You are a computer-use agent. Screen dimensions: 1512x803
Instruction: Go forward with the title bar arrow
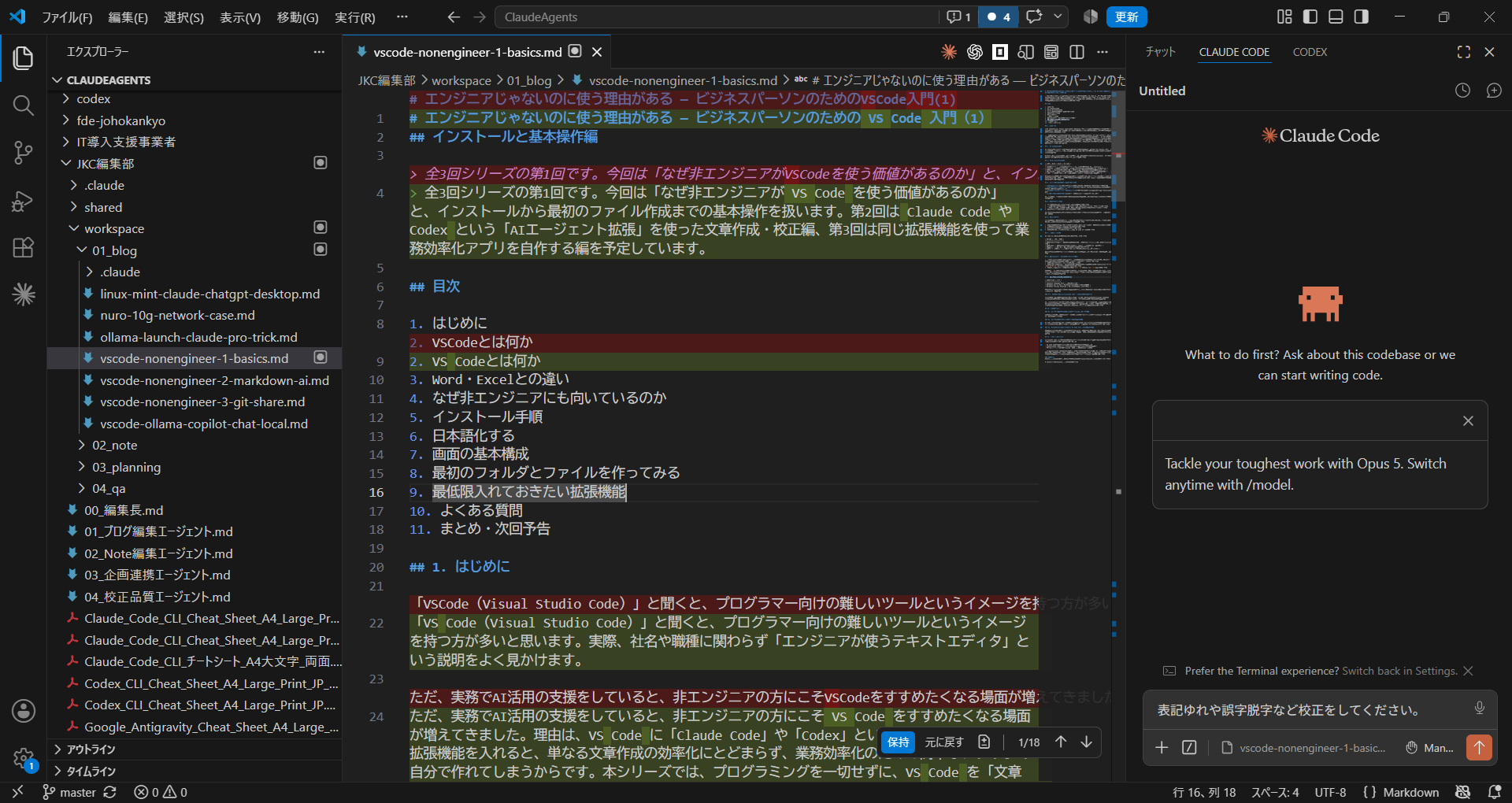pos(480,17)
